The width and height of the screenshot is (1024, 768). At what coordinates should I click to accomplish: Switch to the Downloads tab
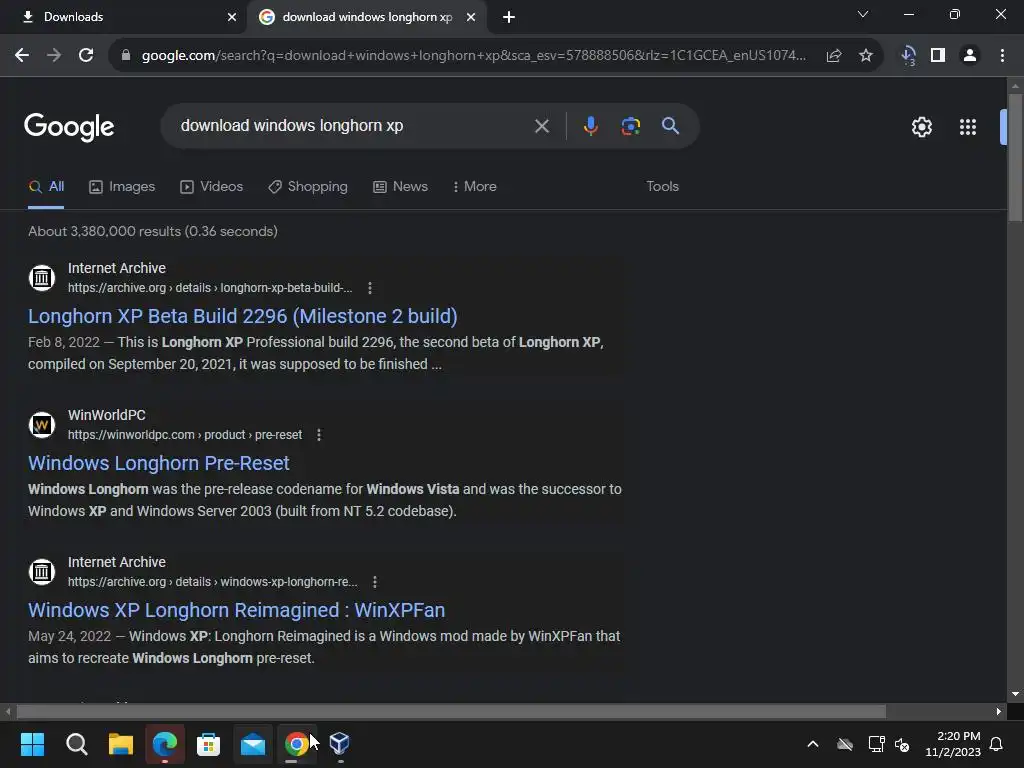coord(124,17)
